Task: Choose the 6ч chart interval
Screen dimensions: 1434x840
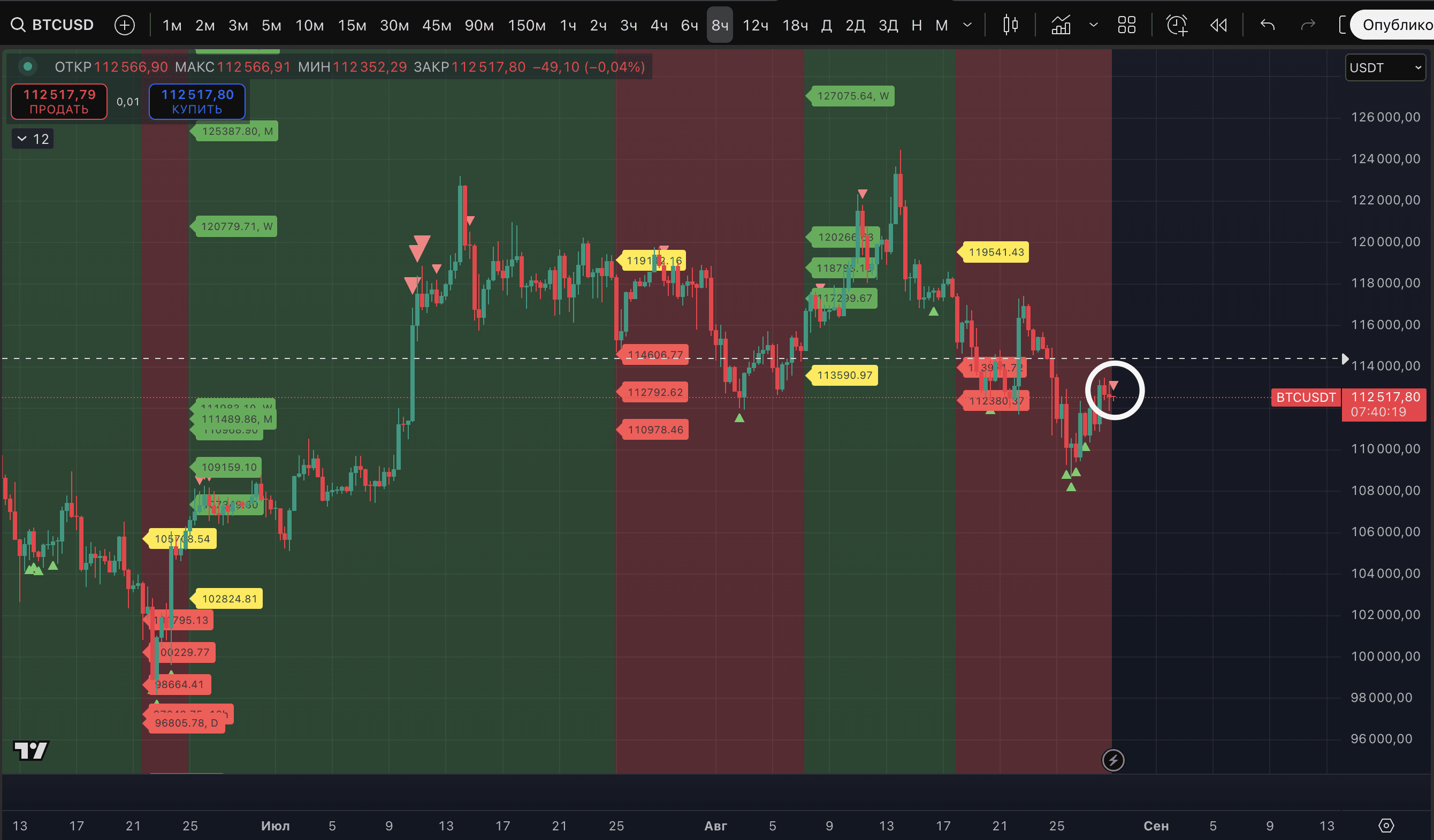Action: (x=690, y=25)
